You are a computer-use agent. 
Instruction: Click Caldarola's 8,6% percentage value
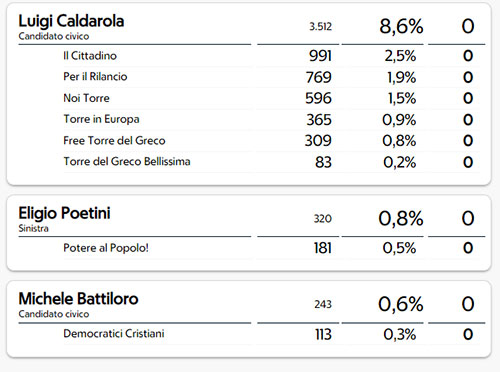pyautogui.click(x=401, y=26)
